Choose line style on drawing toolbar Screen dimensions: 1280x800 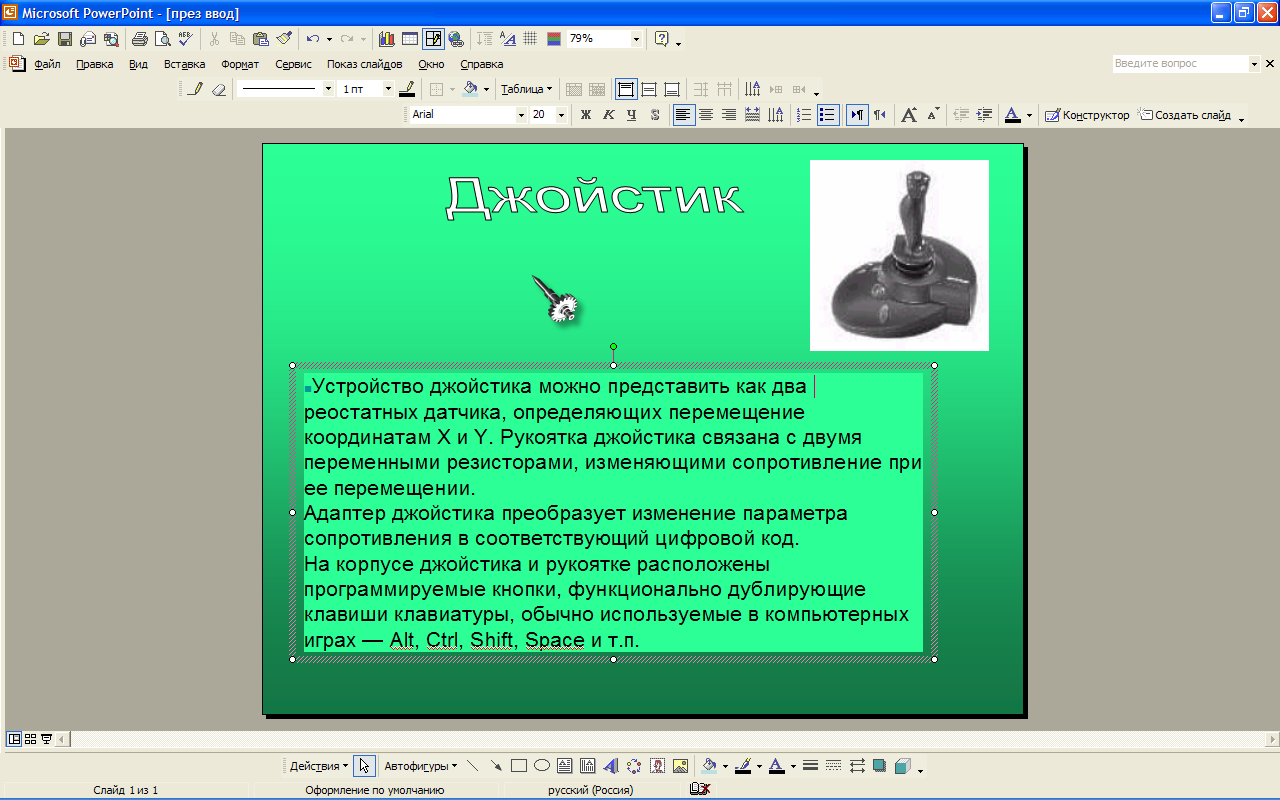810,766
